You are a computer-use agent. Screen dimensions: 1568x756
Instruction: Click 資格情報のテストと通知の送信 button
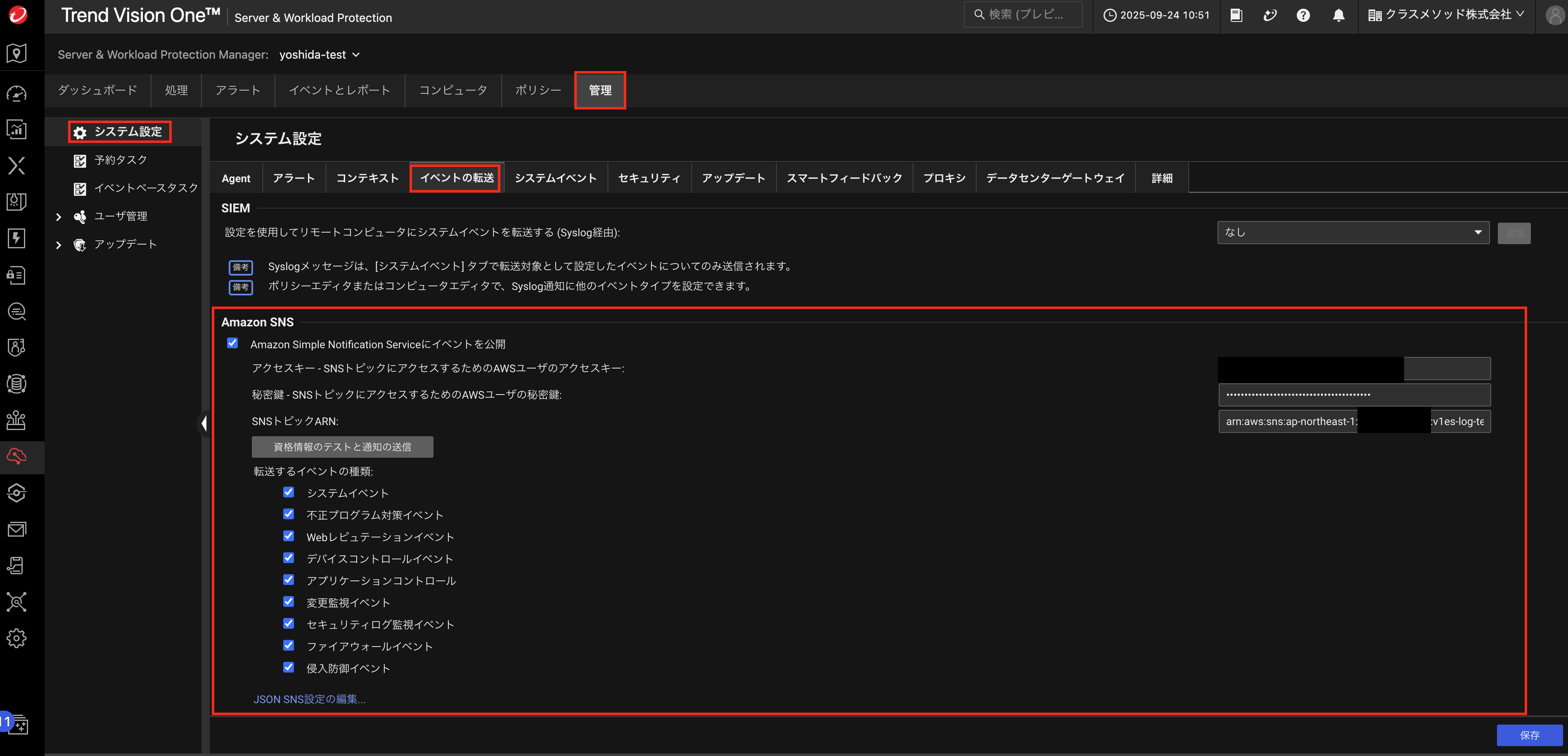(x=342, y=447)
